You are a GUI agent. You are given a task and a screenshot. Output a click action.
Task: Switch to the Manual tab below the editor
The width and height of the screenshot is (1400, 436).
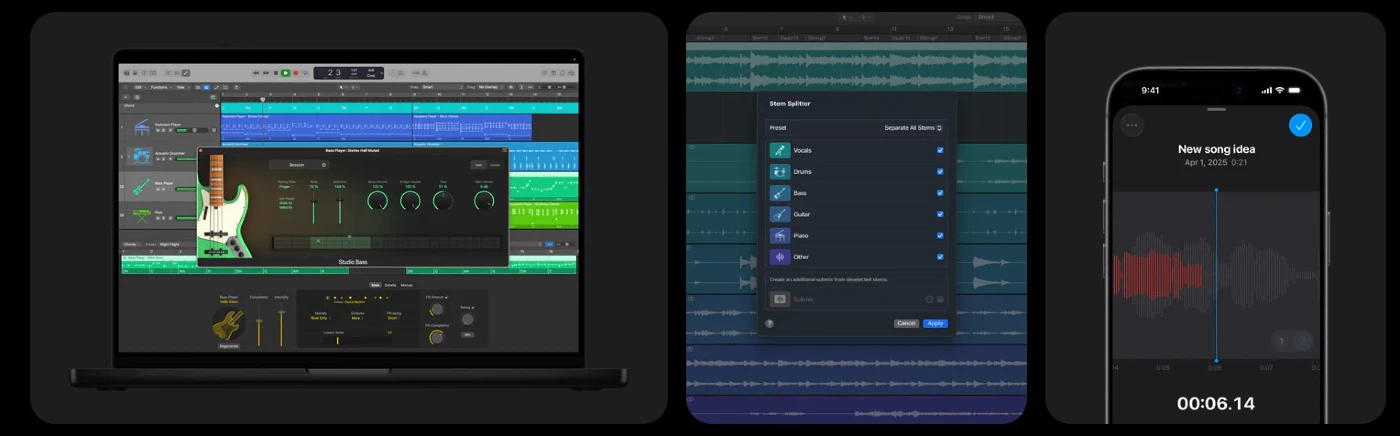pos(406,285)
